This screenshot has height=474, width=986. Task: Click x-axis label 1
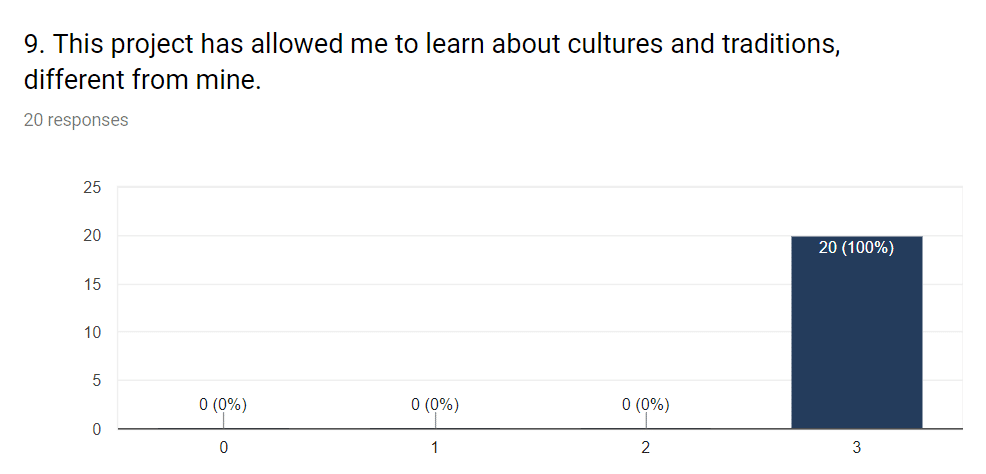tap(435, 448)
